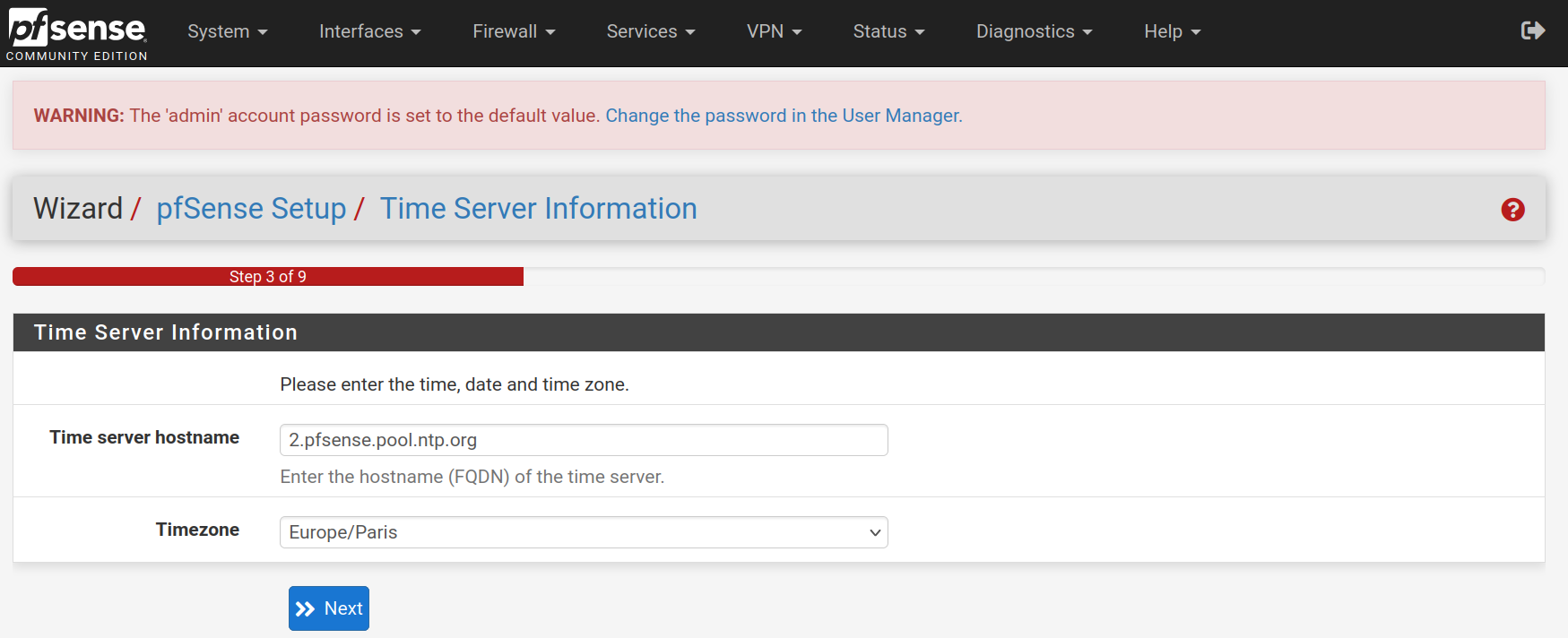The width and height of the screenshot is (1568, 638).
Task: Click the WARNING text in the alert banner
Action: click(79, 116)
